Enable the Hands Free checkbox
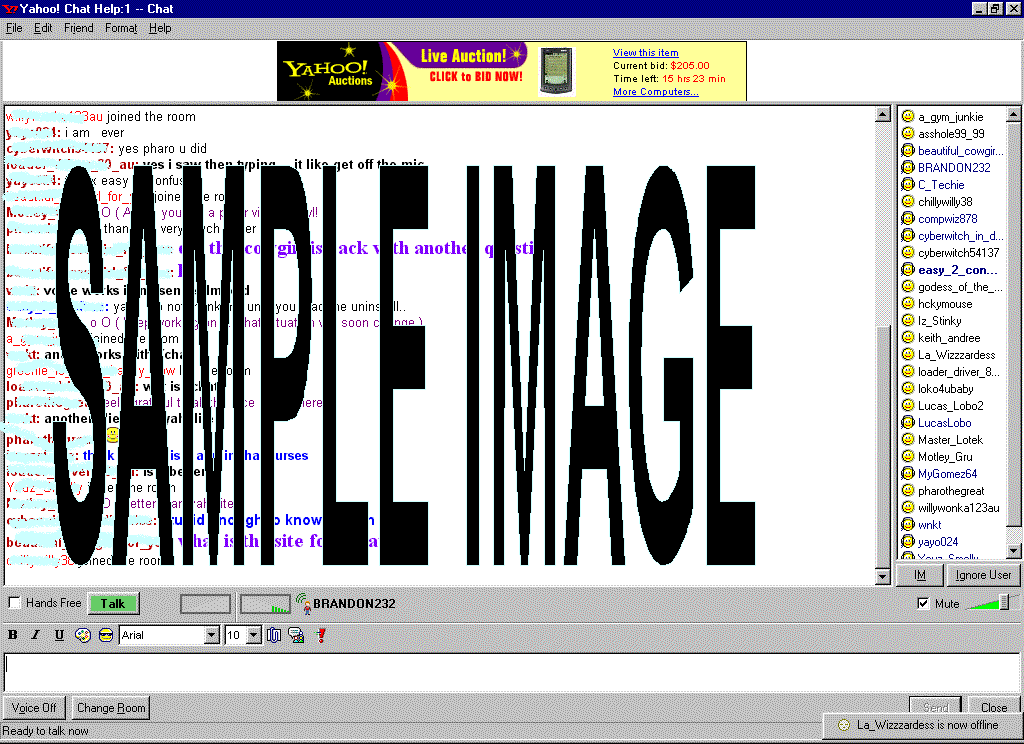Image resolution: width=1024 pixels, height=744 pixels. click(x=14, y=603)
